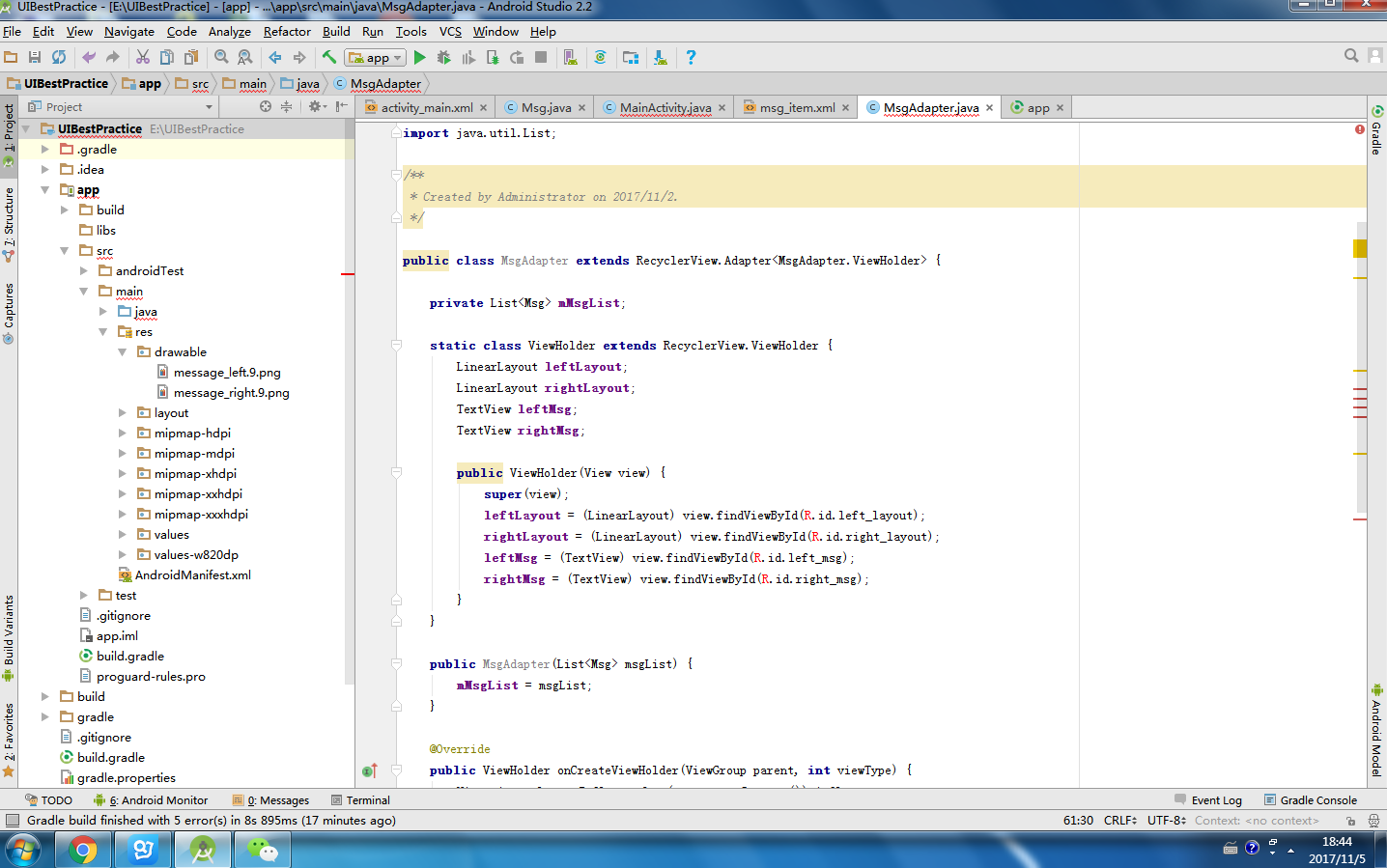
Task: Open the Build menu
Action: (336, 31)
